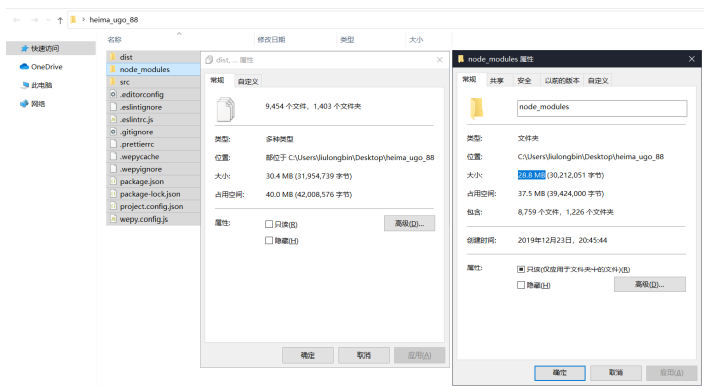
Task: Click Advanced button in dist properties
Action: [409, 223]
